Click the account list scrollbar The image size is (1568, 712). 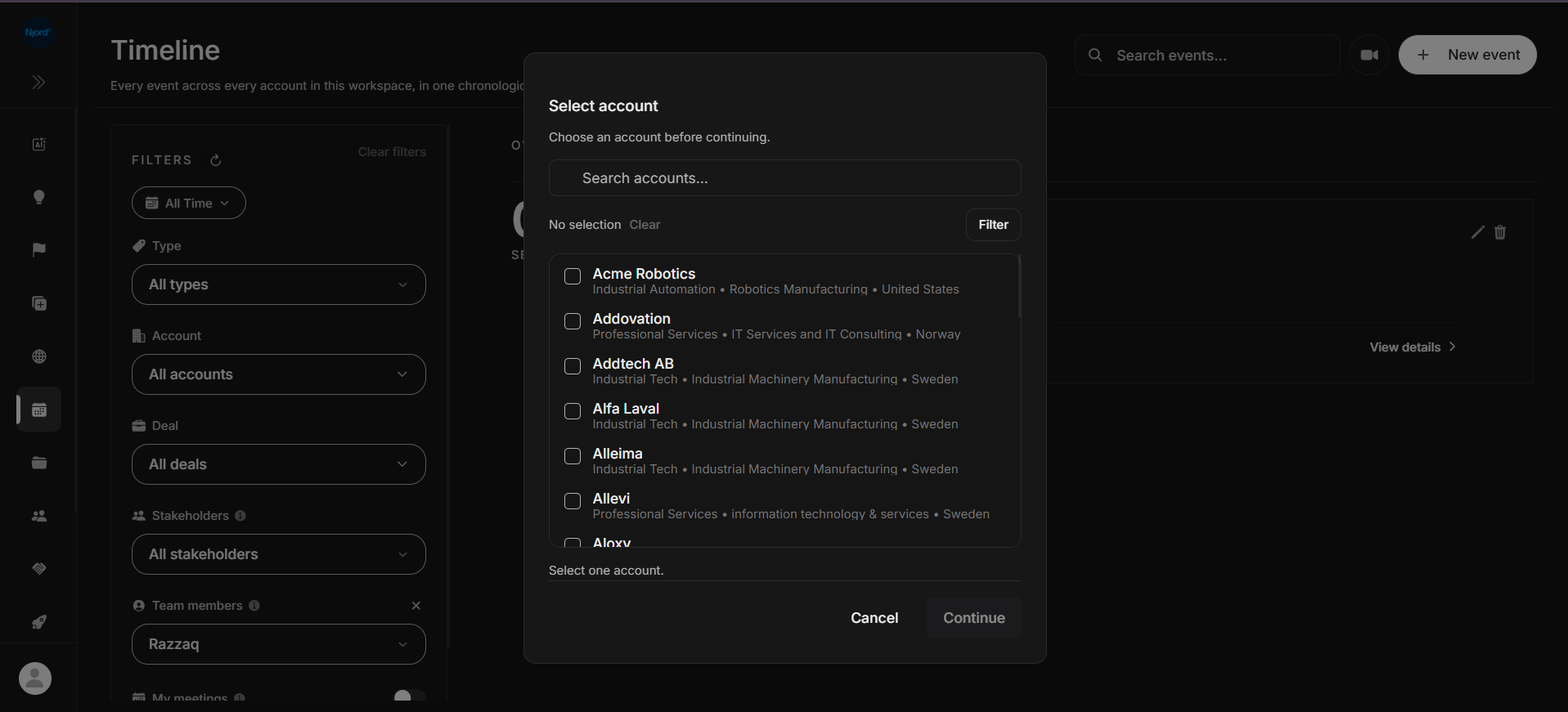click(x=1019, y=286)
